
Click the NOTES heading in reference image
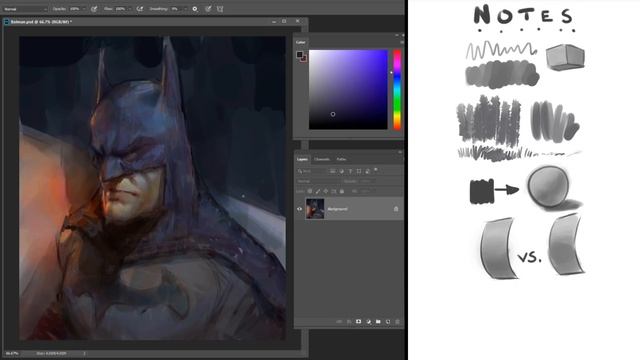524,15
